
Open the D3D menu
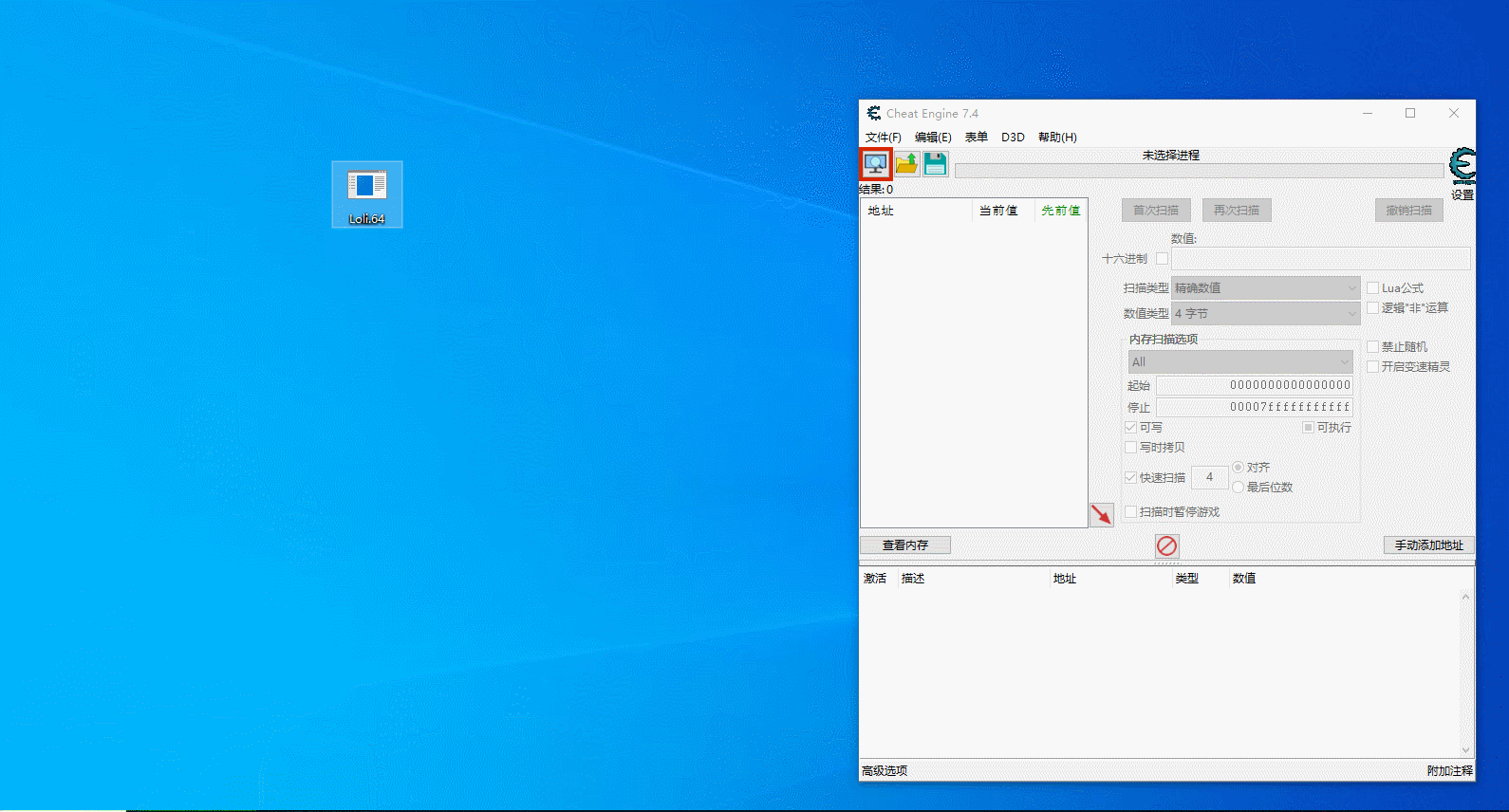pos(1013,138)
